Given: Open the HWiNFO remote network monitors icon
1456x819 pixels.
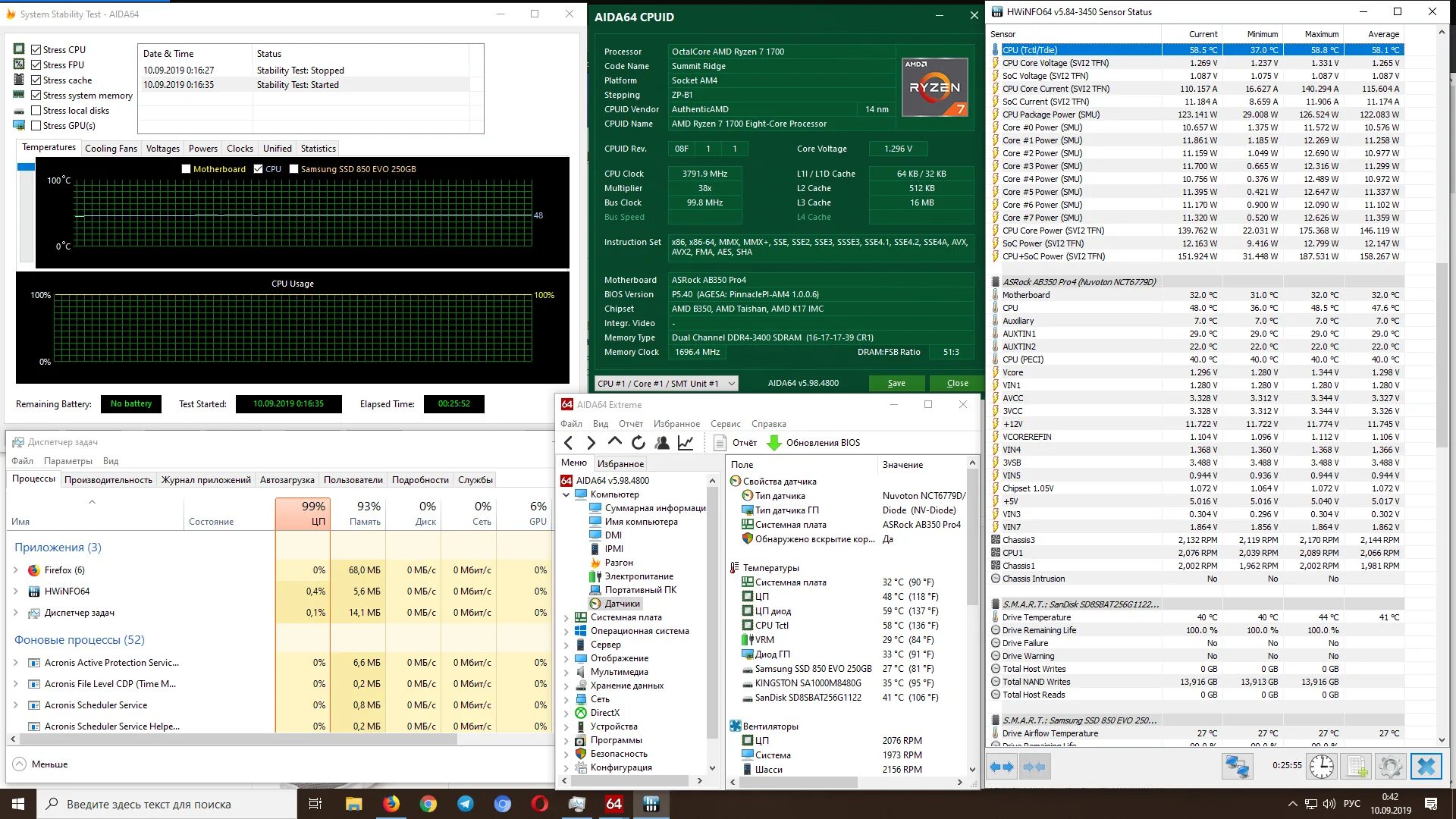Looking at the screenshot, I should click(1237, 767).
